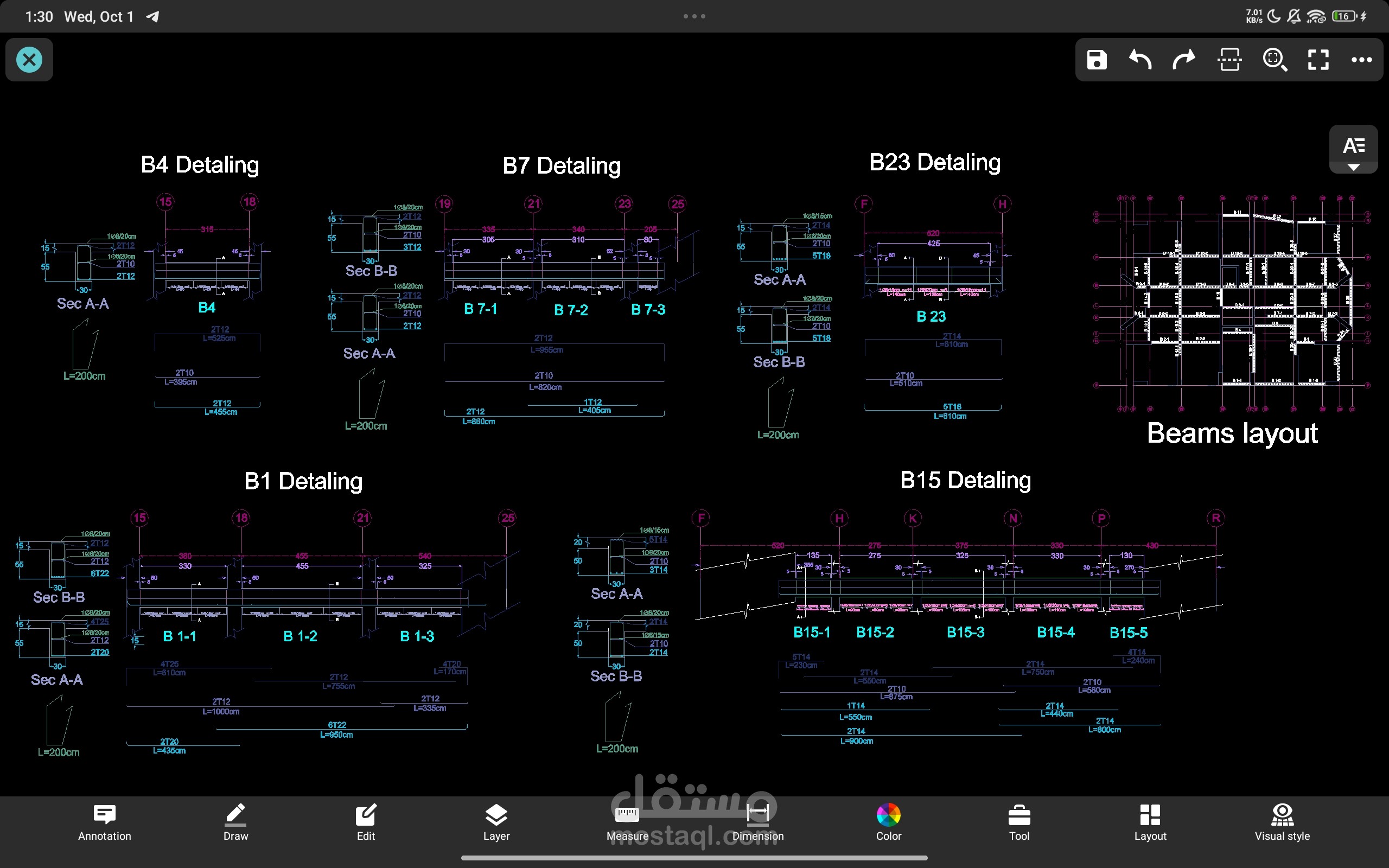Viewport: 1389px width, 868px height.
Task: Open the plot/print area icon
Action: pyautogui.click(x=1229, y=60)
